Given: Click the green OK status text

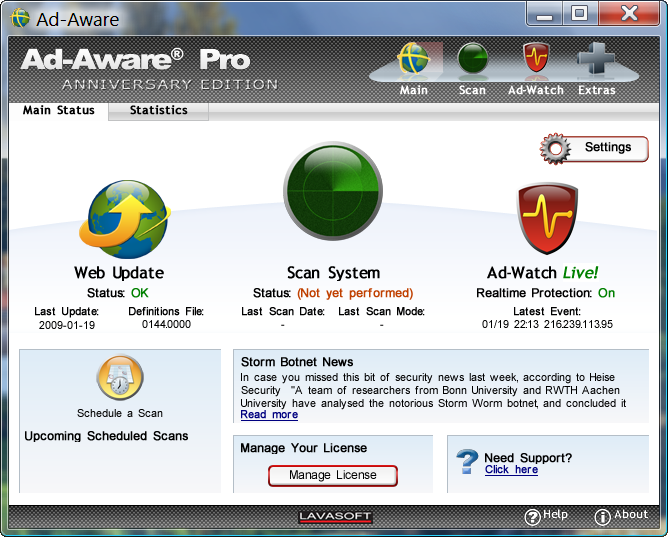Looking at the screenshot, I should pyautogui.click(x=140, y=293).
